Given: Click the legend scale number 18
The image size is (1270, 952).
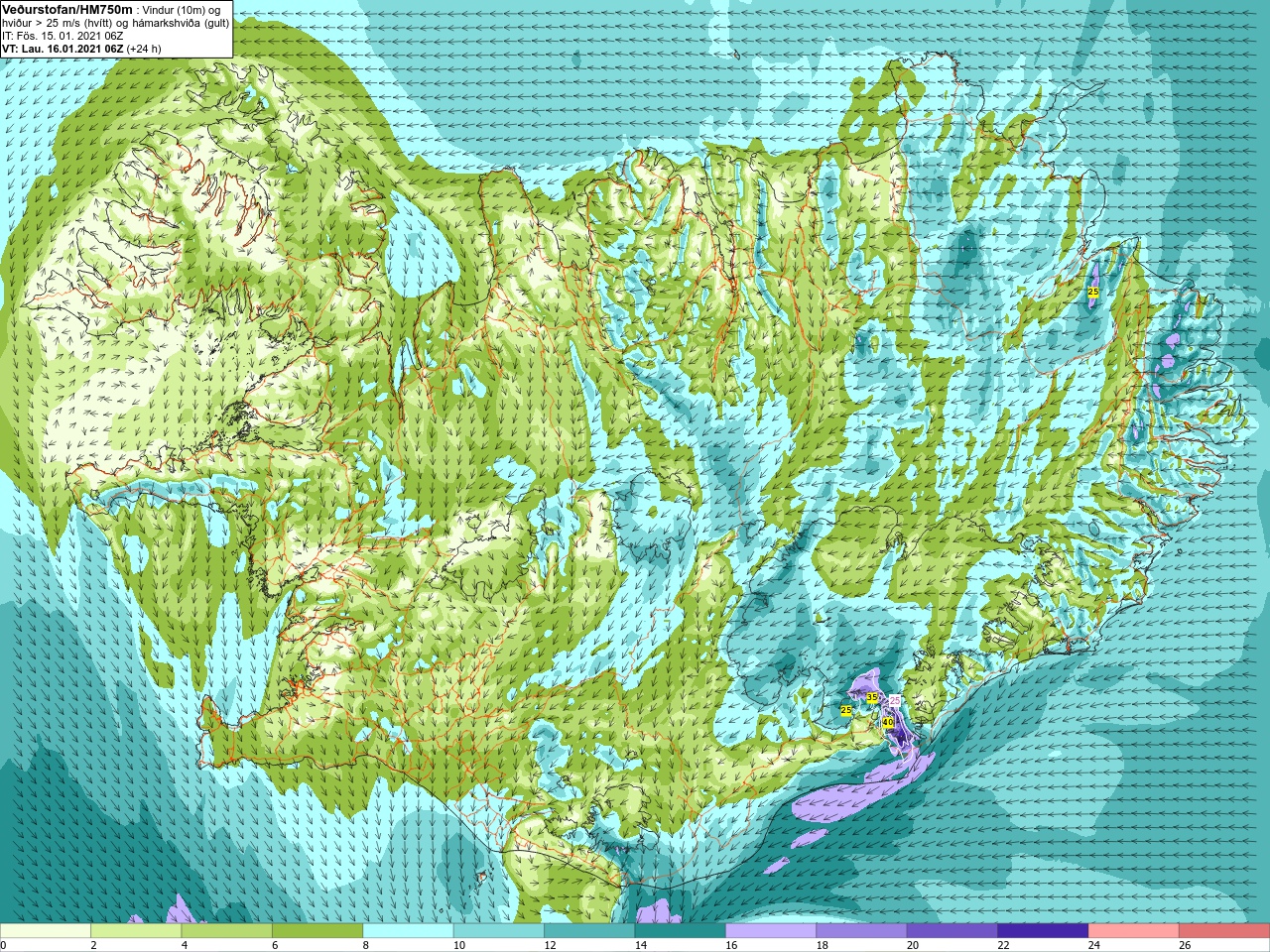Looking at the screenshot, I should click(x=822, y=945).
